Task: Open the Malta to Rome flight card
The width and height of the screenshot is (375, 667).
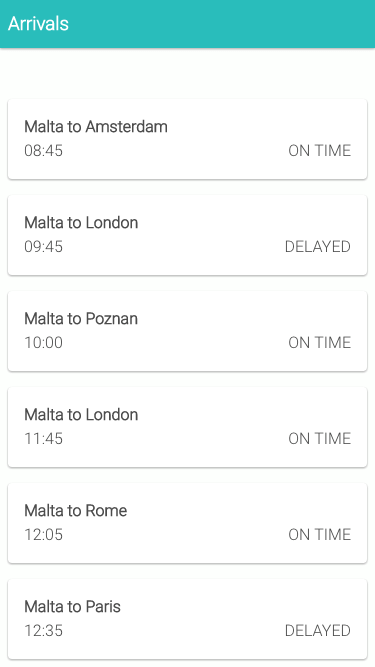Action: [187, 523]
